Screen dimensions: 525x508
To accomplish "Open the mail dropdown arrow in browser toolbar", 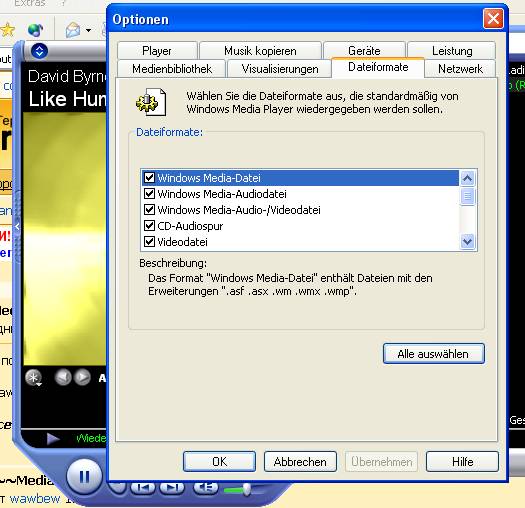I will tap(88, 30).
